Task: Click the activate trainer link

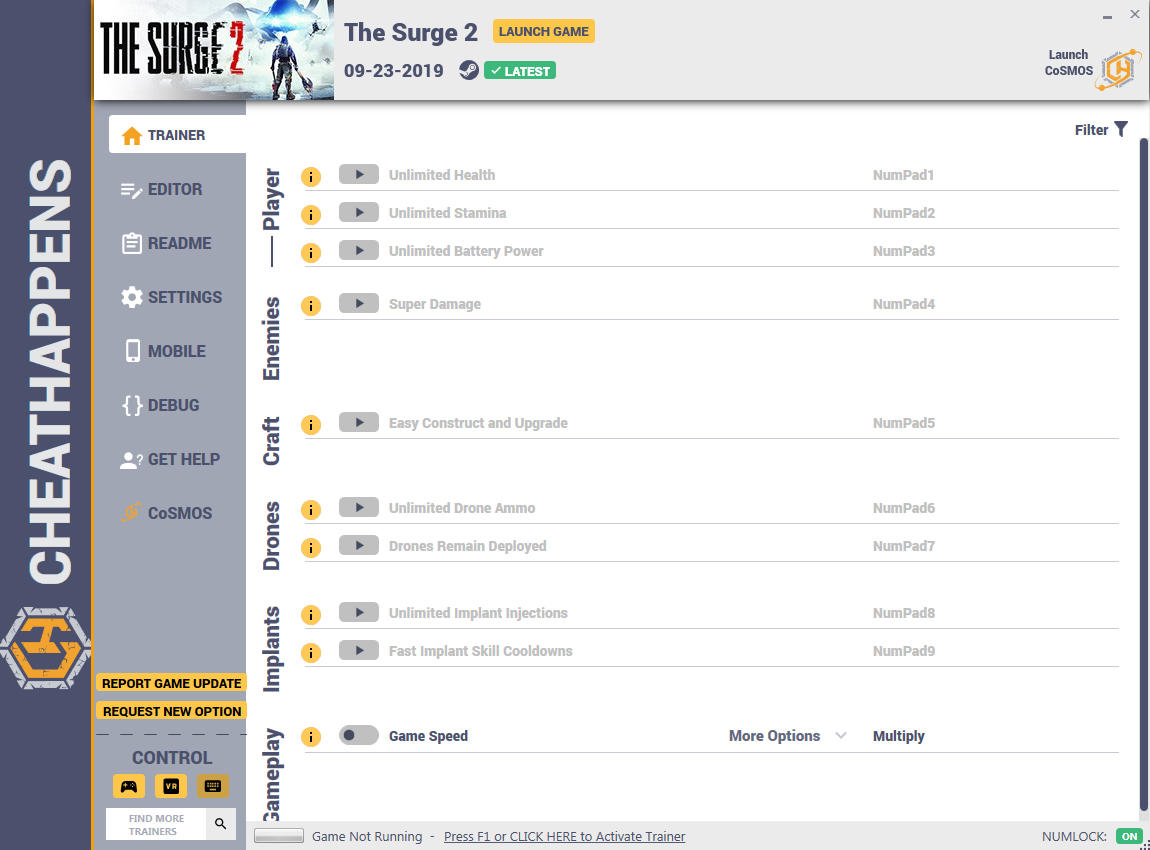Action: coord(565,837)
